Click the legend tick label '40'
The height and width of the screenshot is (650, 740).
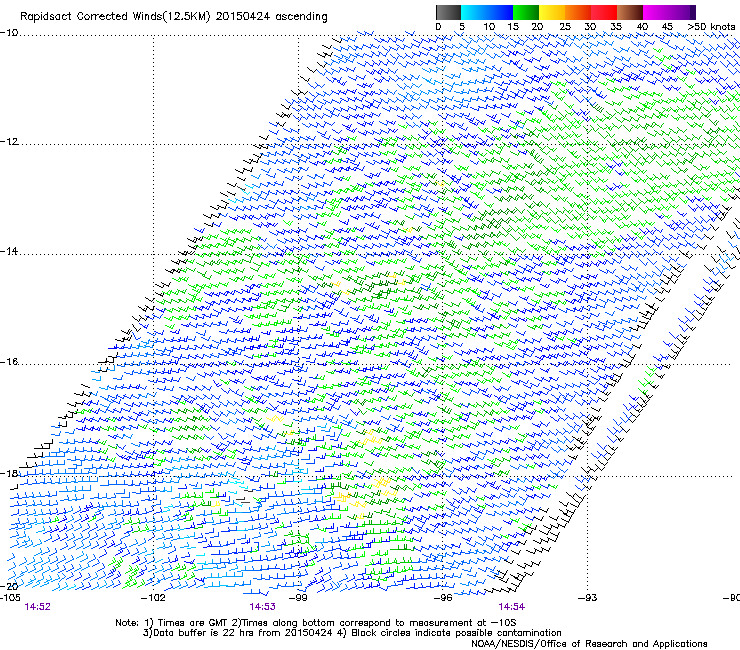(642, 27)
